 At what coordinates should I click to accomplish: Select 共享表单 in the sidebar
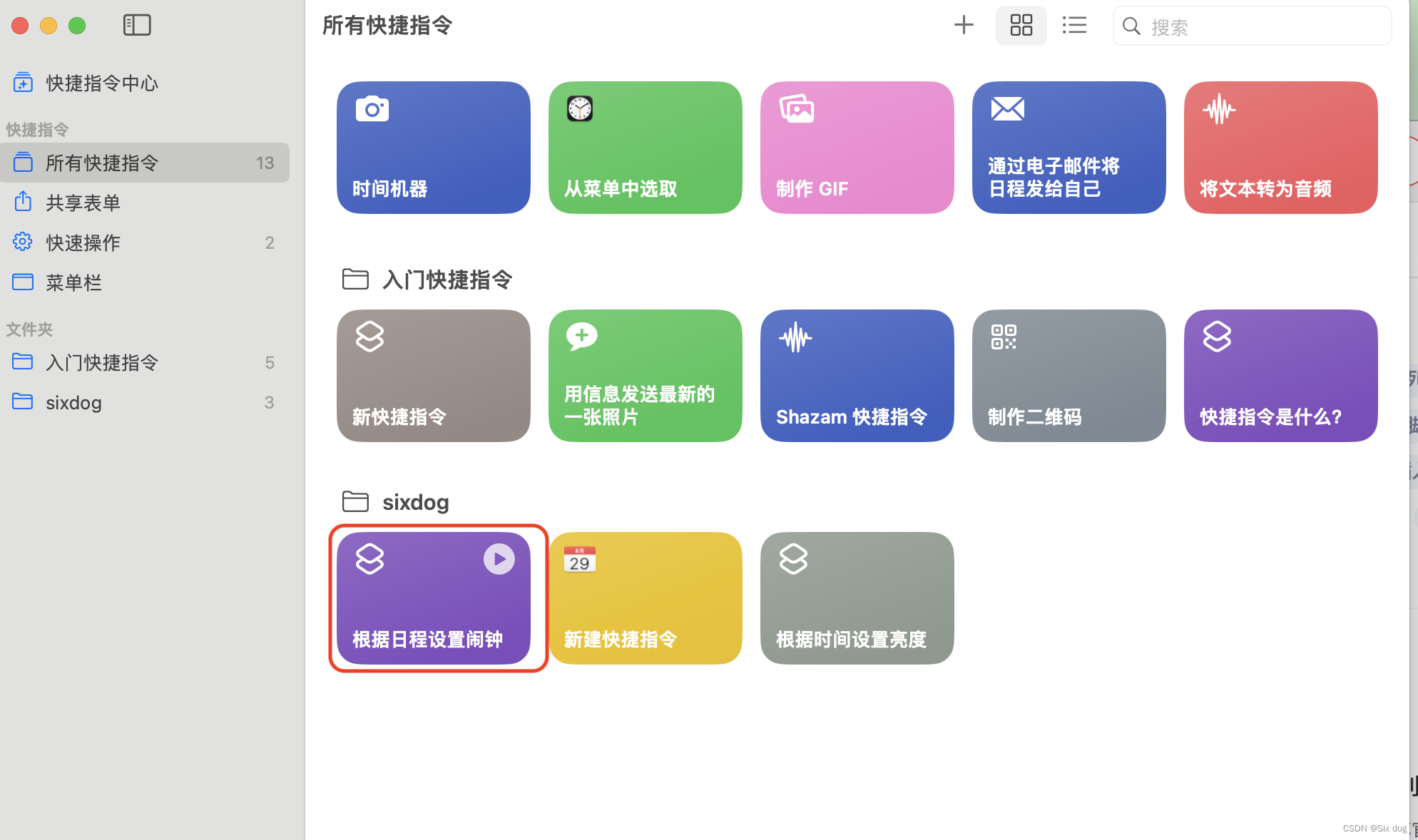pos(83,203)
